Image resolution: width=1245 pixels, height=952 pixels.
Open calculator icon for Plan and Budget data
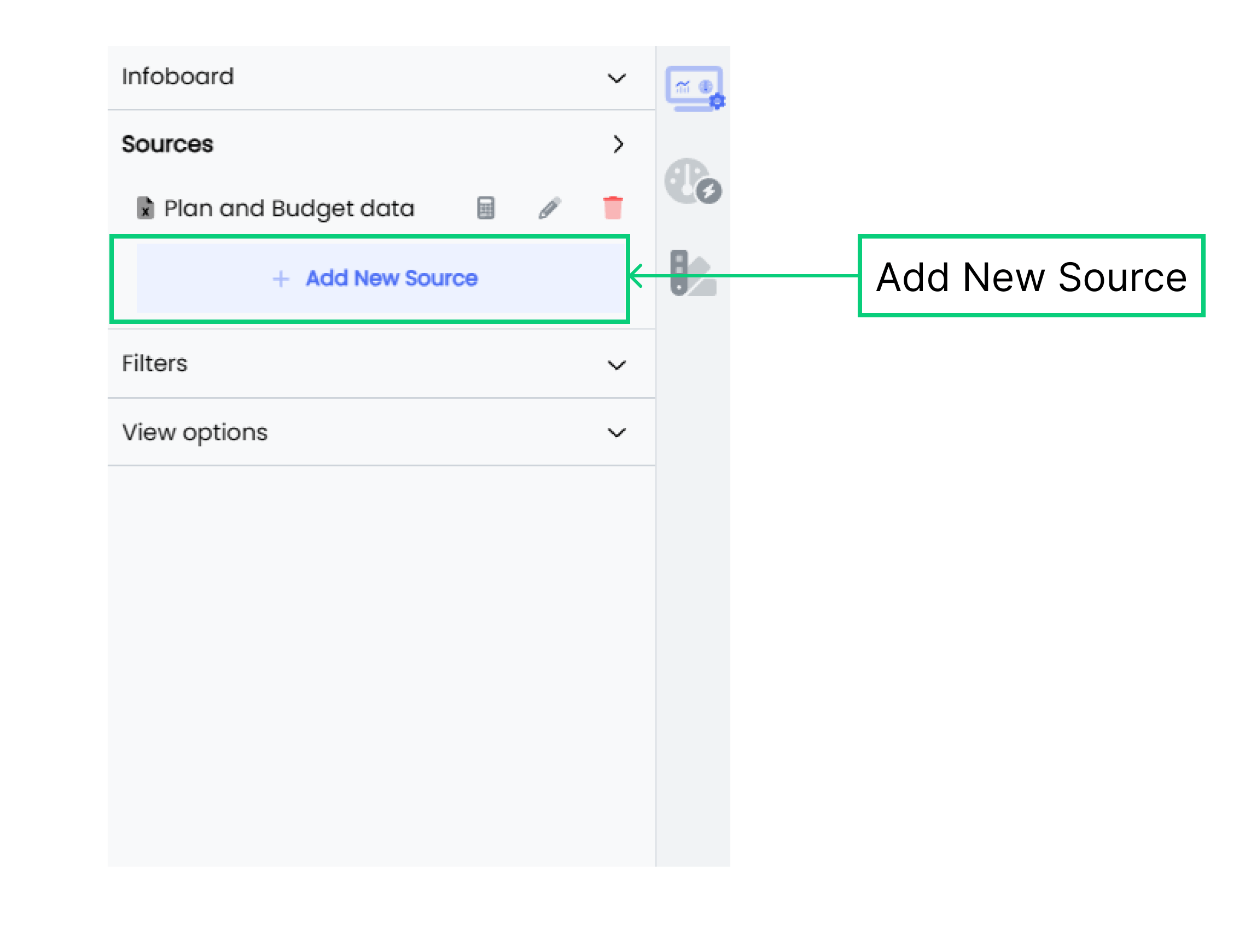485,208
